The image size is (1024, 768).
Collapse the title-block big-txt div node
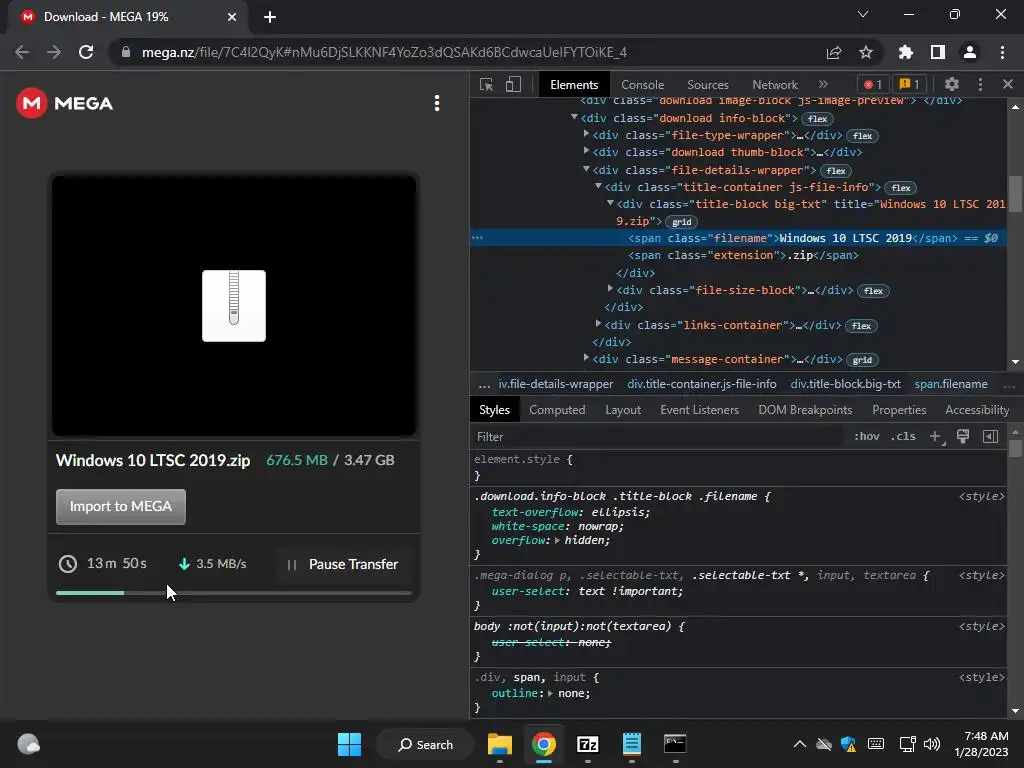coord(611,203)
